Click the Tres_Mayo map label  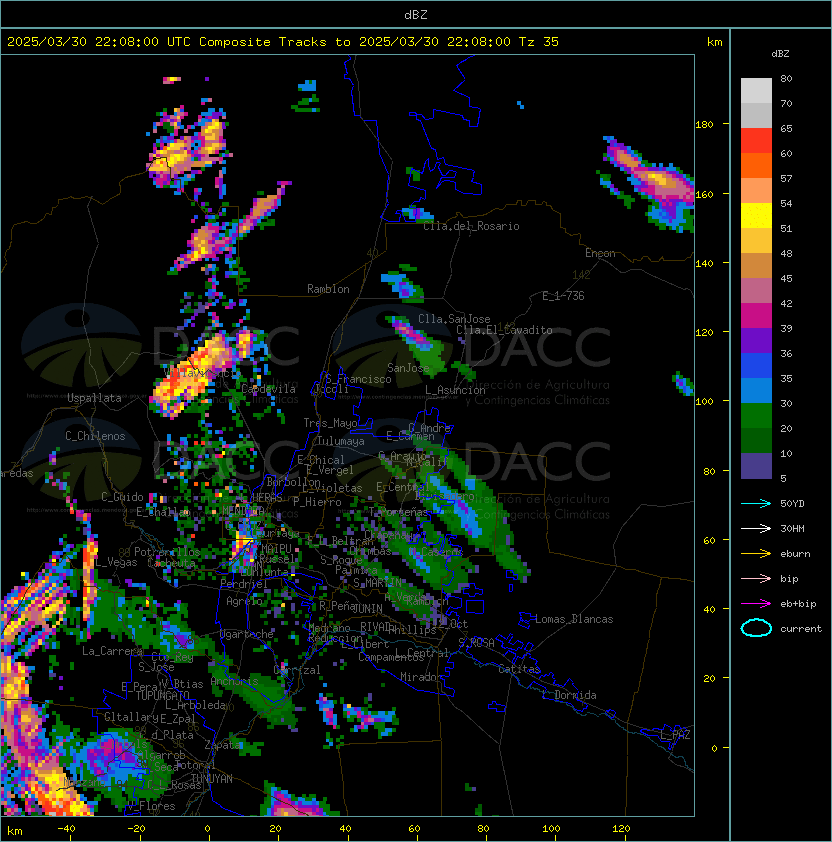[x=330, y=423]
